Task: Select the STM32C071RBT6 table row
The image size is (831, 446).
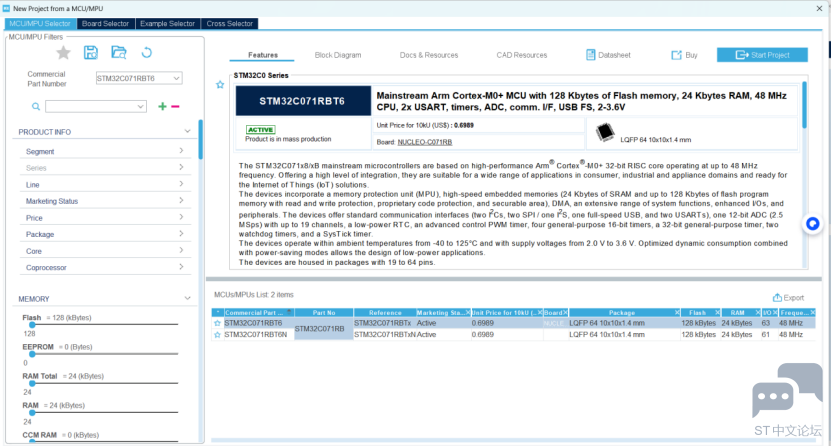Action: coord(513,323)
